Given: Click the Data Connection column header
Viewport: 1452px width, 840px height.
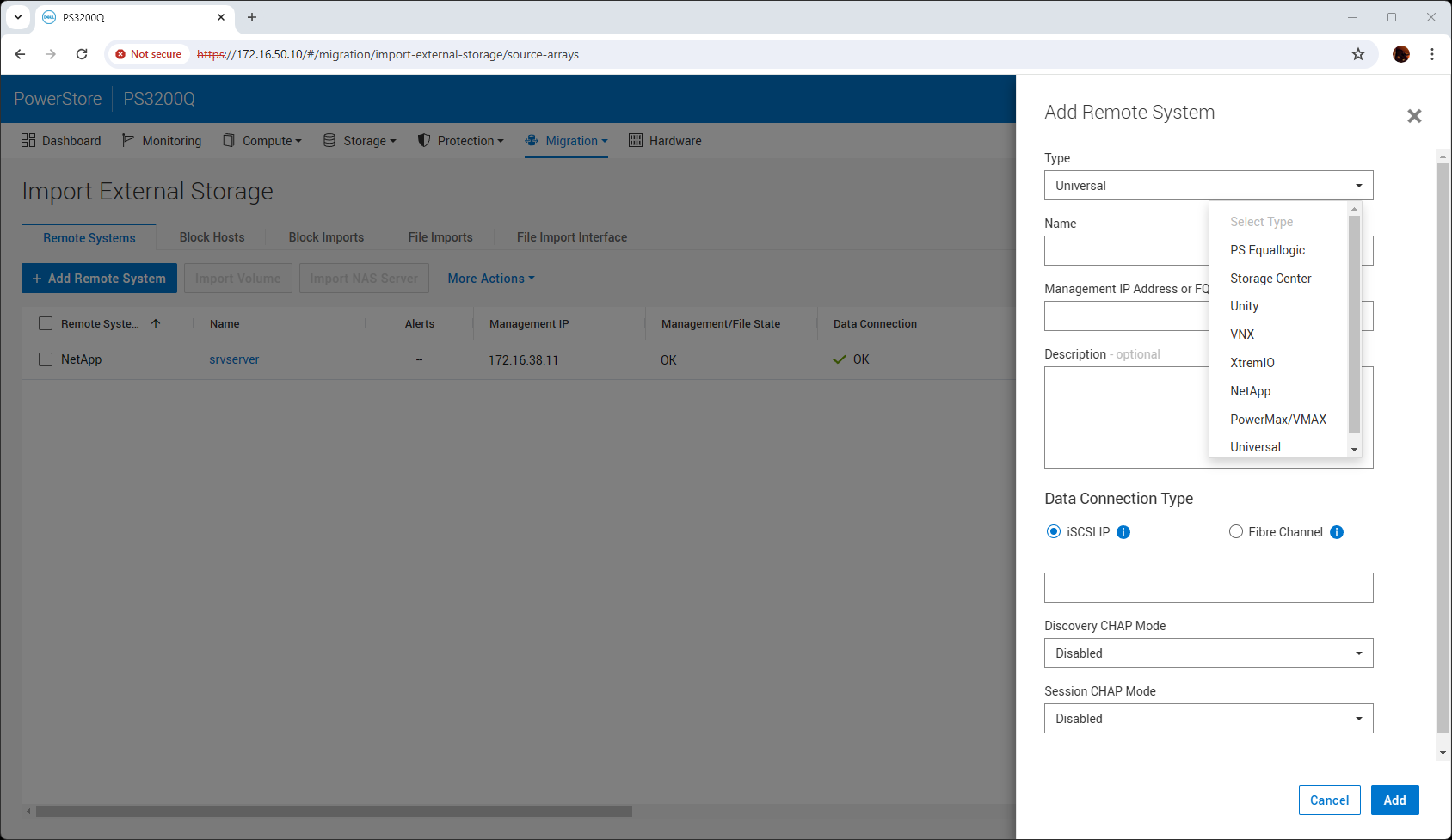Looking at the screenshot, I should tap(875, 324).
